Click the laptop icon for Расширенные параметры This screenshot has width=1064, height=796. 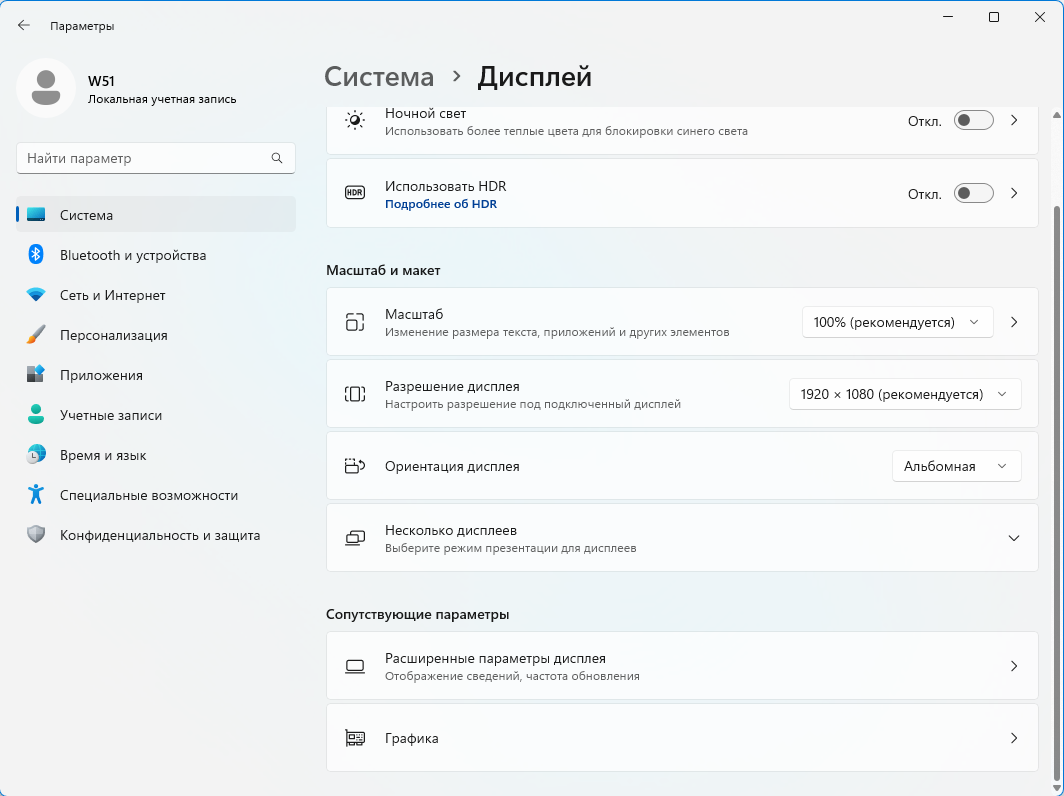pos(355,666)
